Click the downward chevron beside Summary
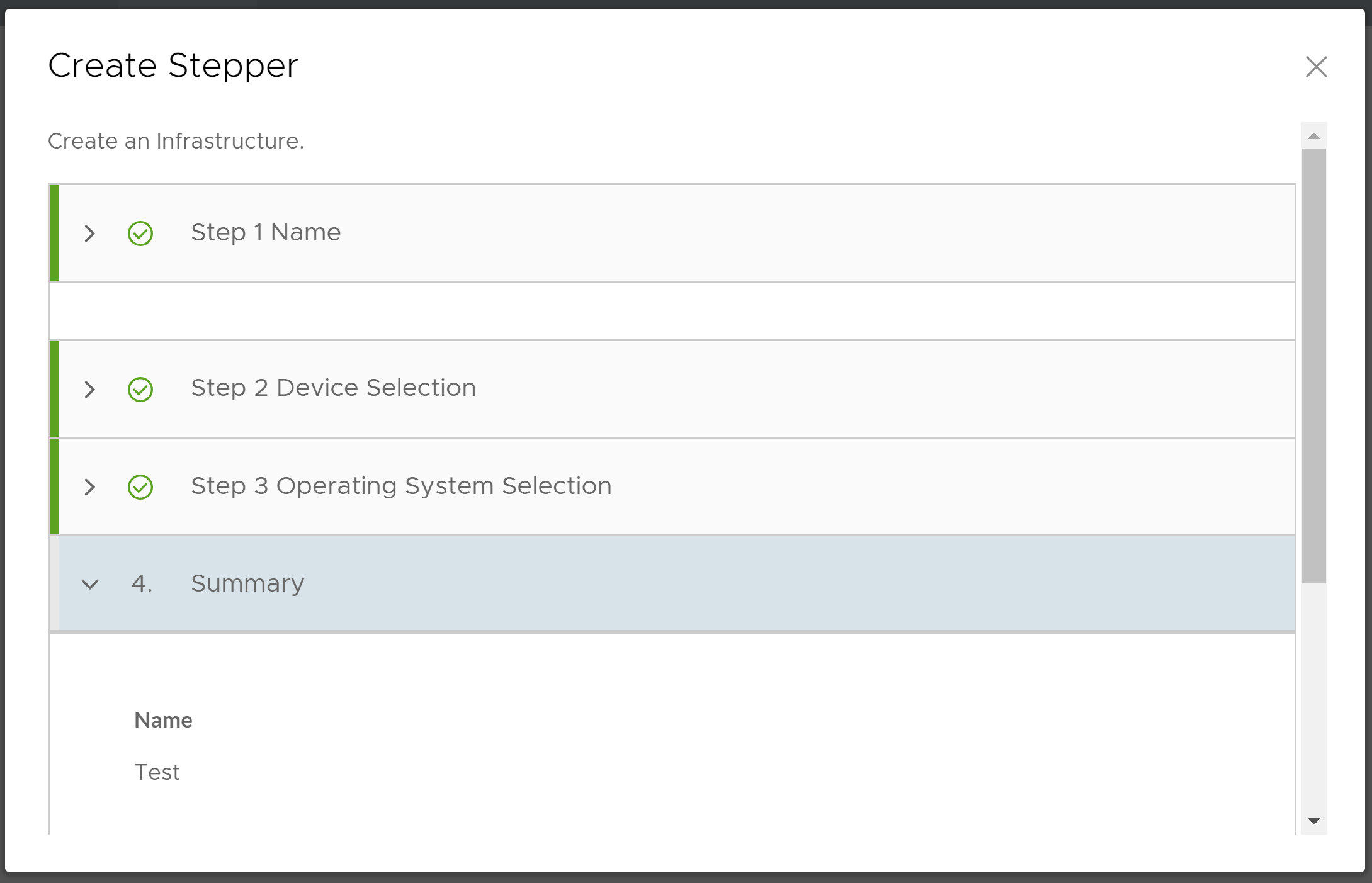 (x=90, y=584)
